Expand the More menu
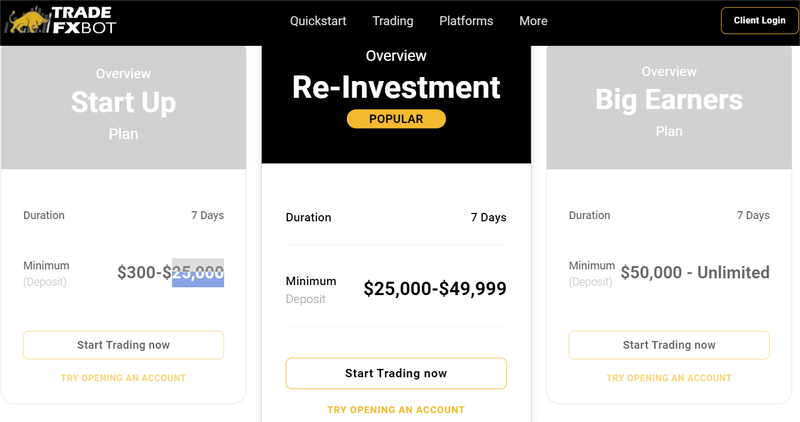Viewport: 800px width, 422px height. pyautogui.click(x=533, y=21)
